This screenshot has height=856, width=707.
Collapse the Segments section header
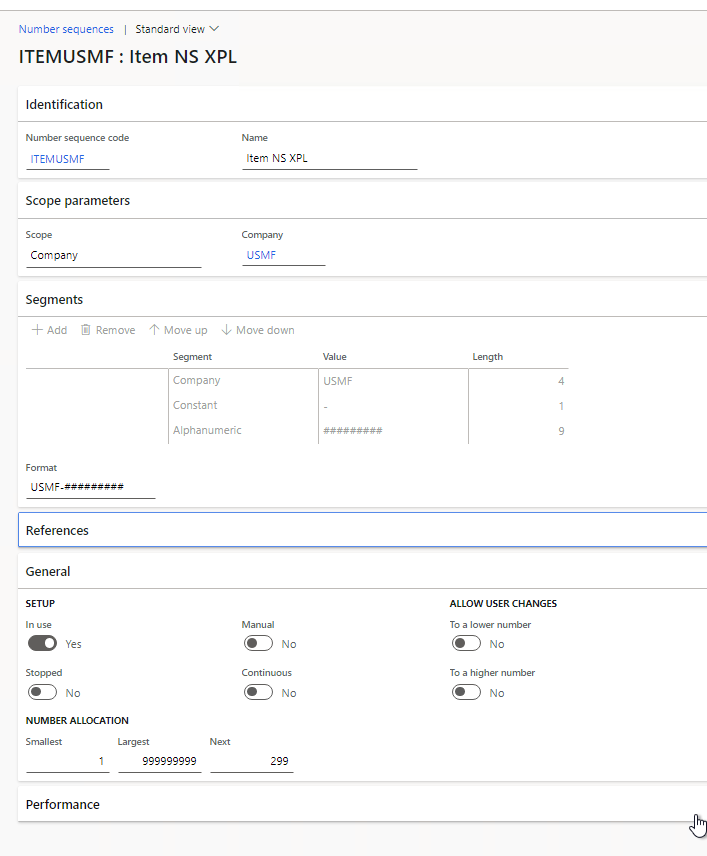363,300
